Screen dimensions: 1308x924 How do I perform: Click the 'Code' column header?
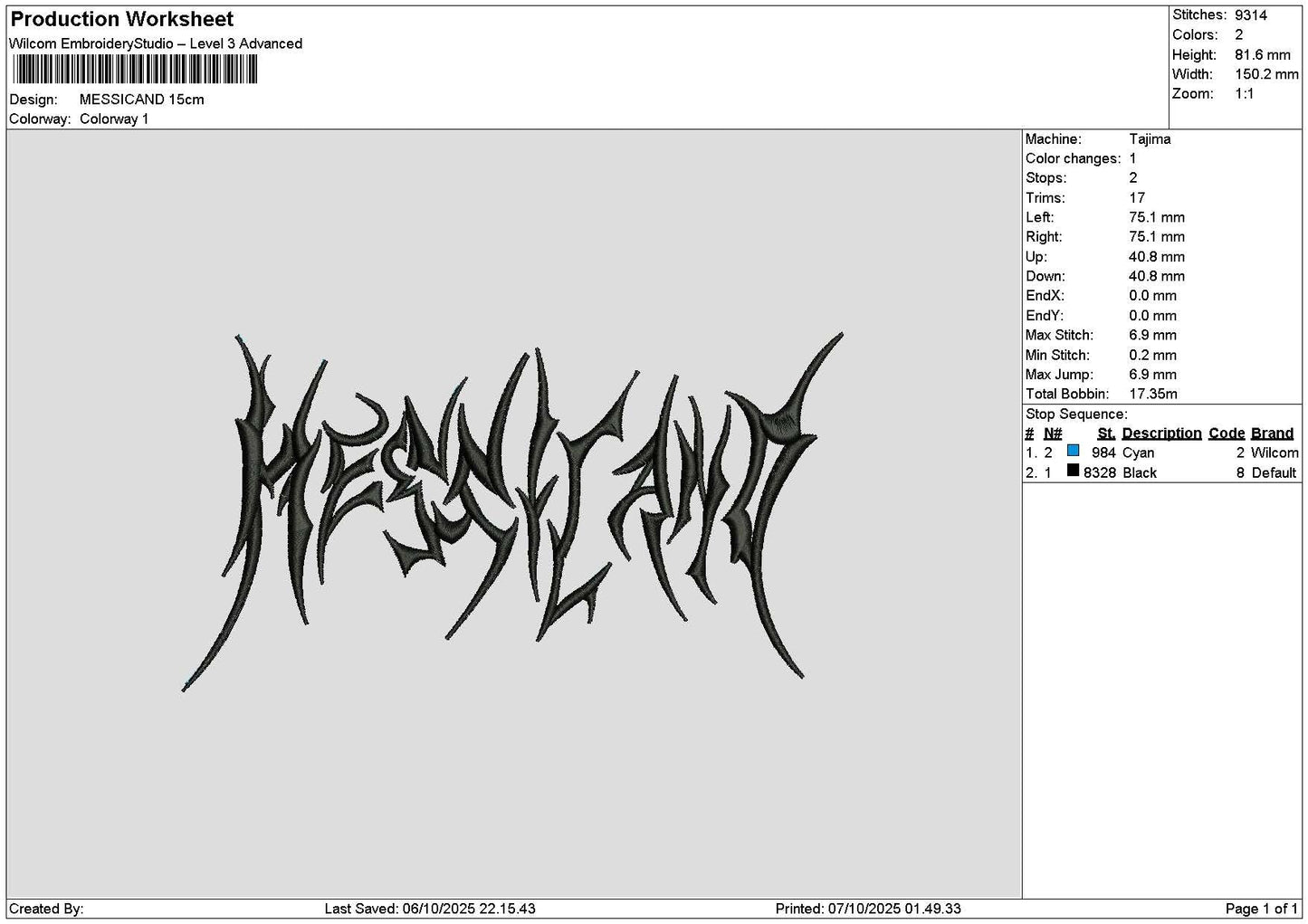click(1227, 433)
